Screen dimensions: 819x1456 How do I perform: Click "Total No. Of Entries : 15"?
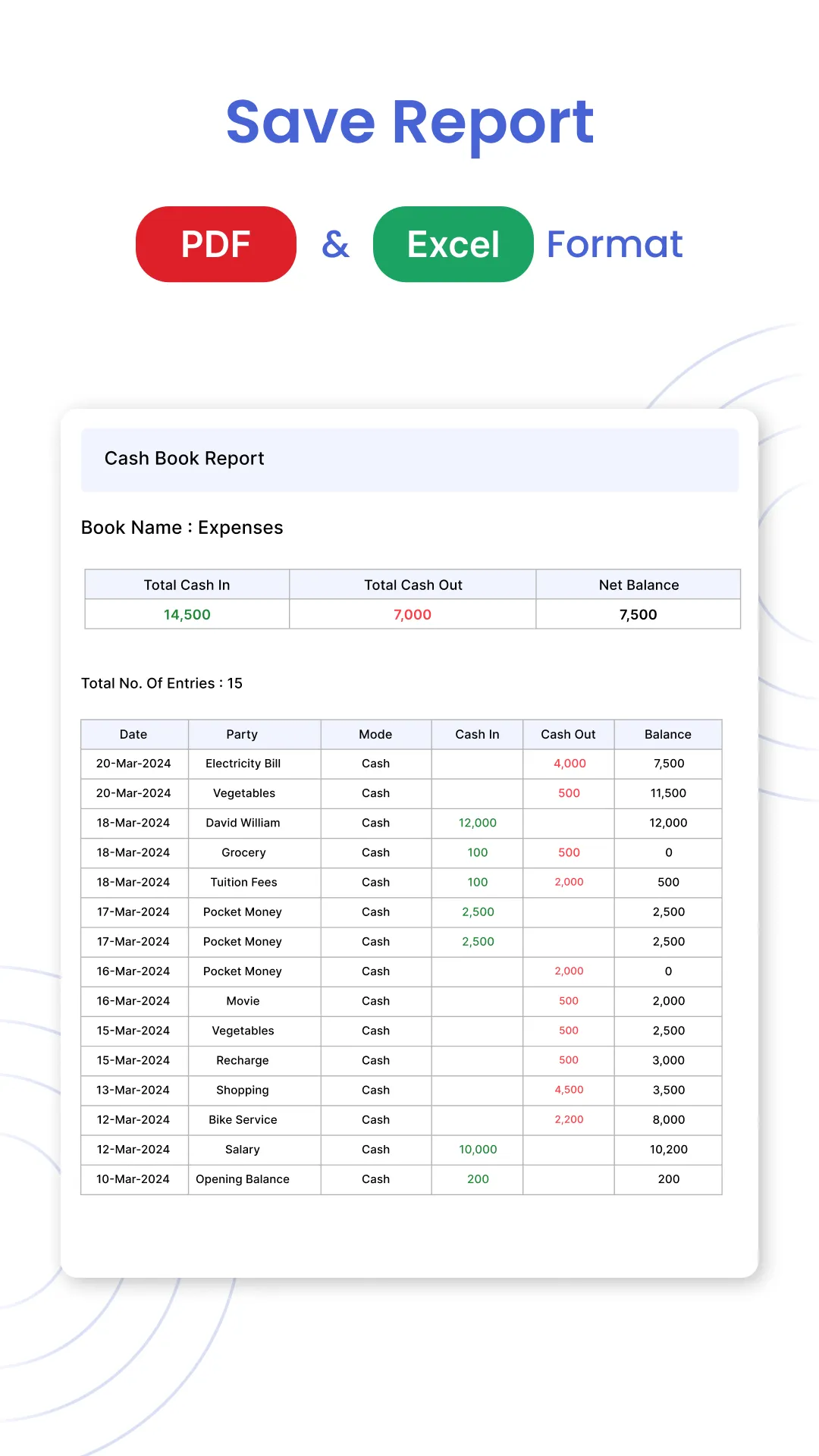[162, 683]
